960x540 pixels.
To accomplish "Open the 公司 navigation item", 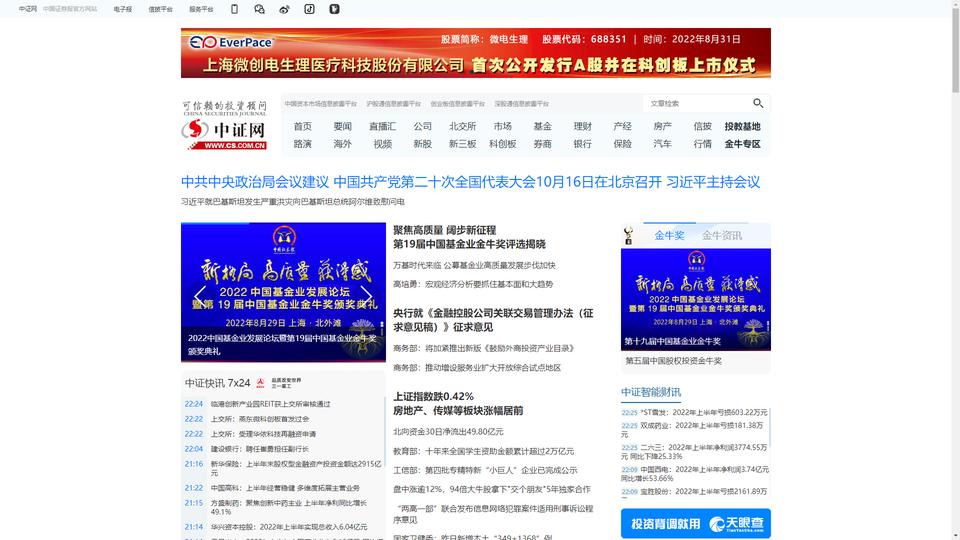I will pyautogui.click(x=422, y=126).
